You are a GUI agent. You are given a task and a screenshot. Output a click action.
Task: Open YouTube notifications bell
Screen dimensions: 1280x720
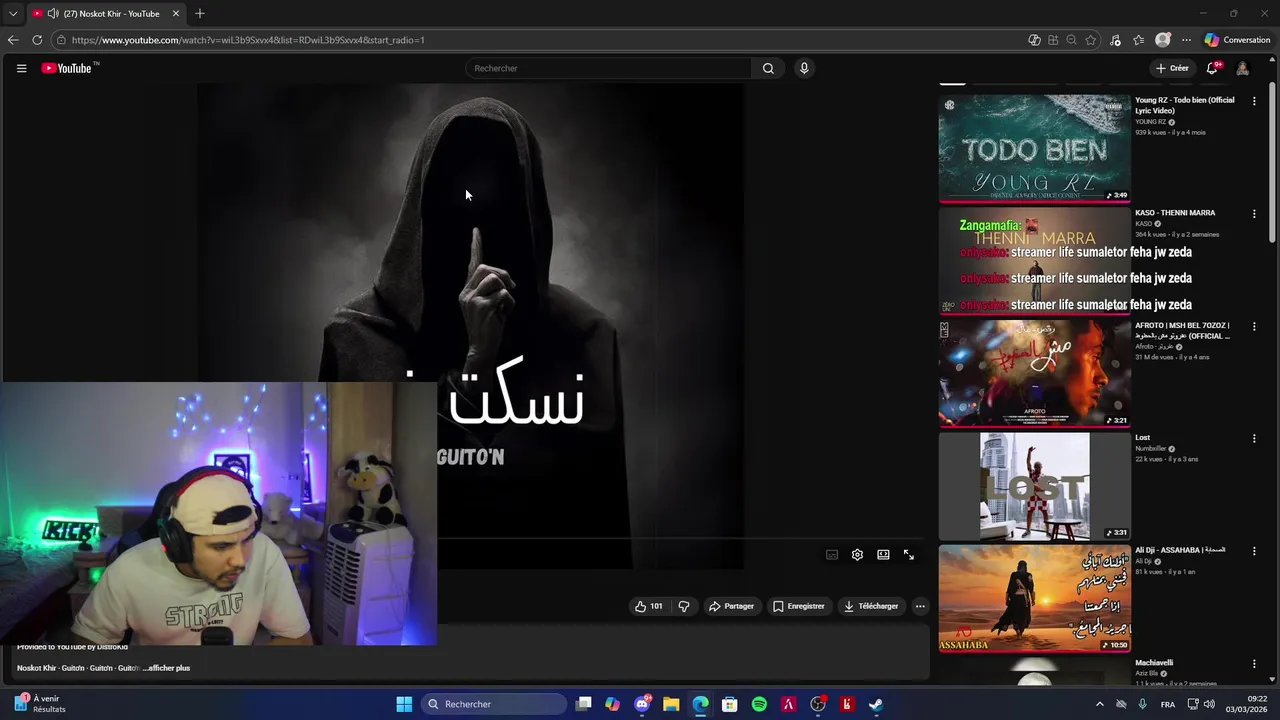[1212, 68]
